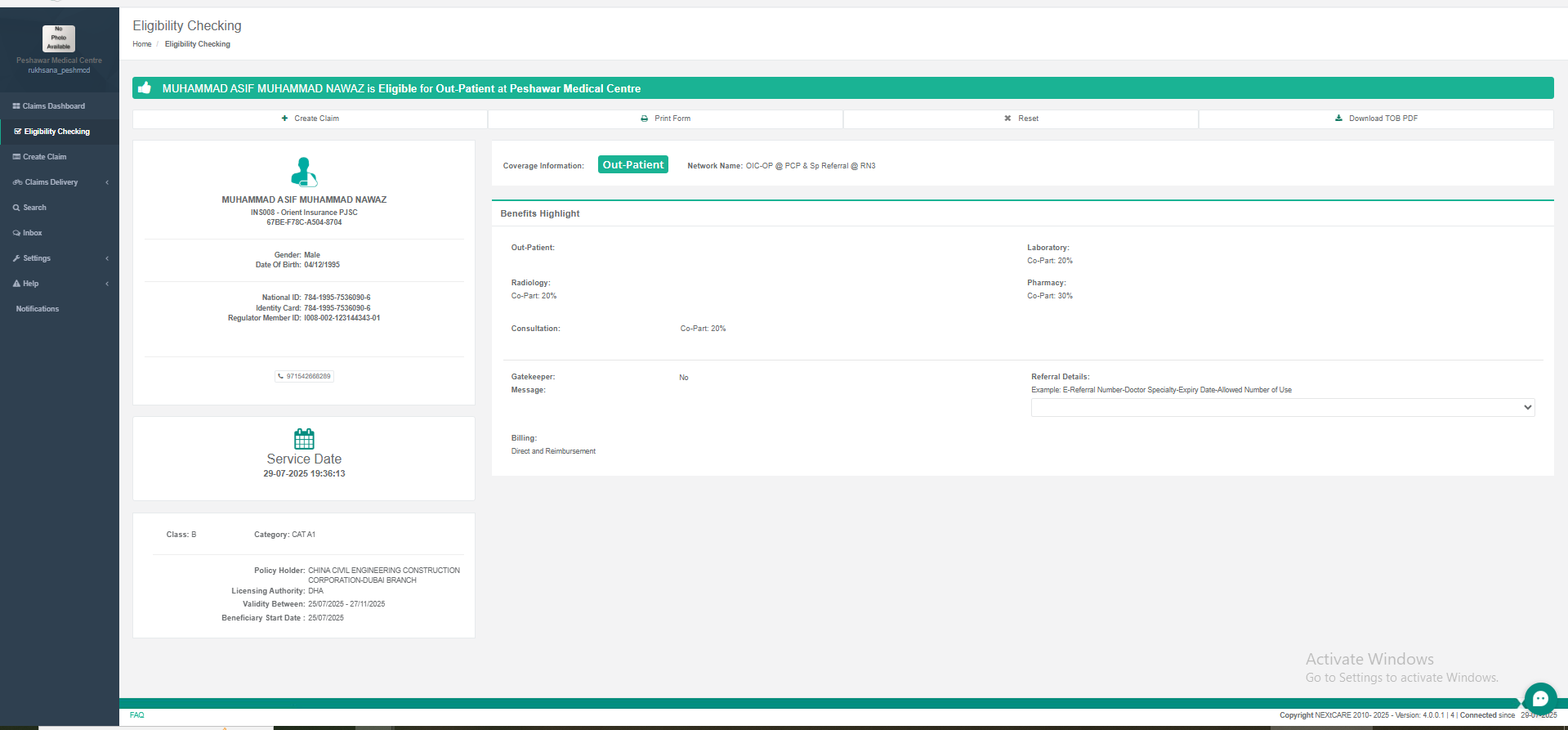Viewport: 1568px width, 730px height.
Task: Click the Service Date calendar icon
Action: pyautogui.click(x=304, y=439)
